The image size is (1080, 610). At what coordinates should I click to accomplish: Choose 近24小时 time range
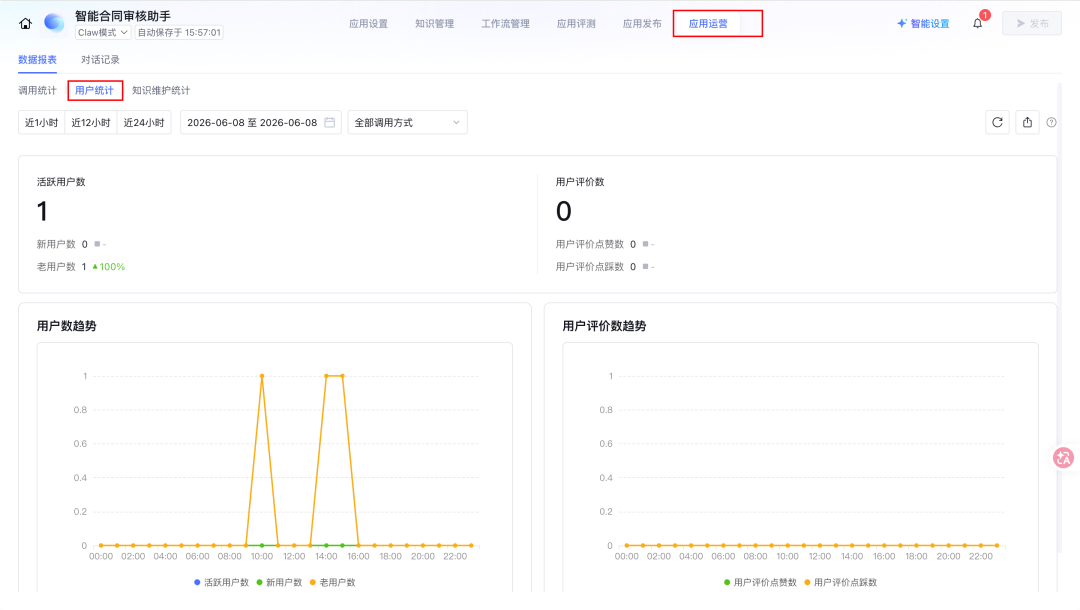[x=144, y=123]
